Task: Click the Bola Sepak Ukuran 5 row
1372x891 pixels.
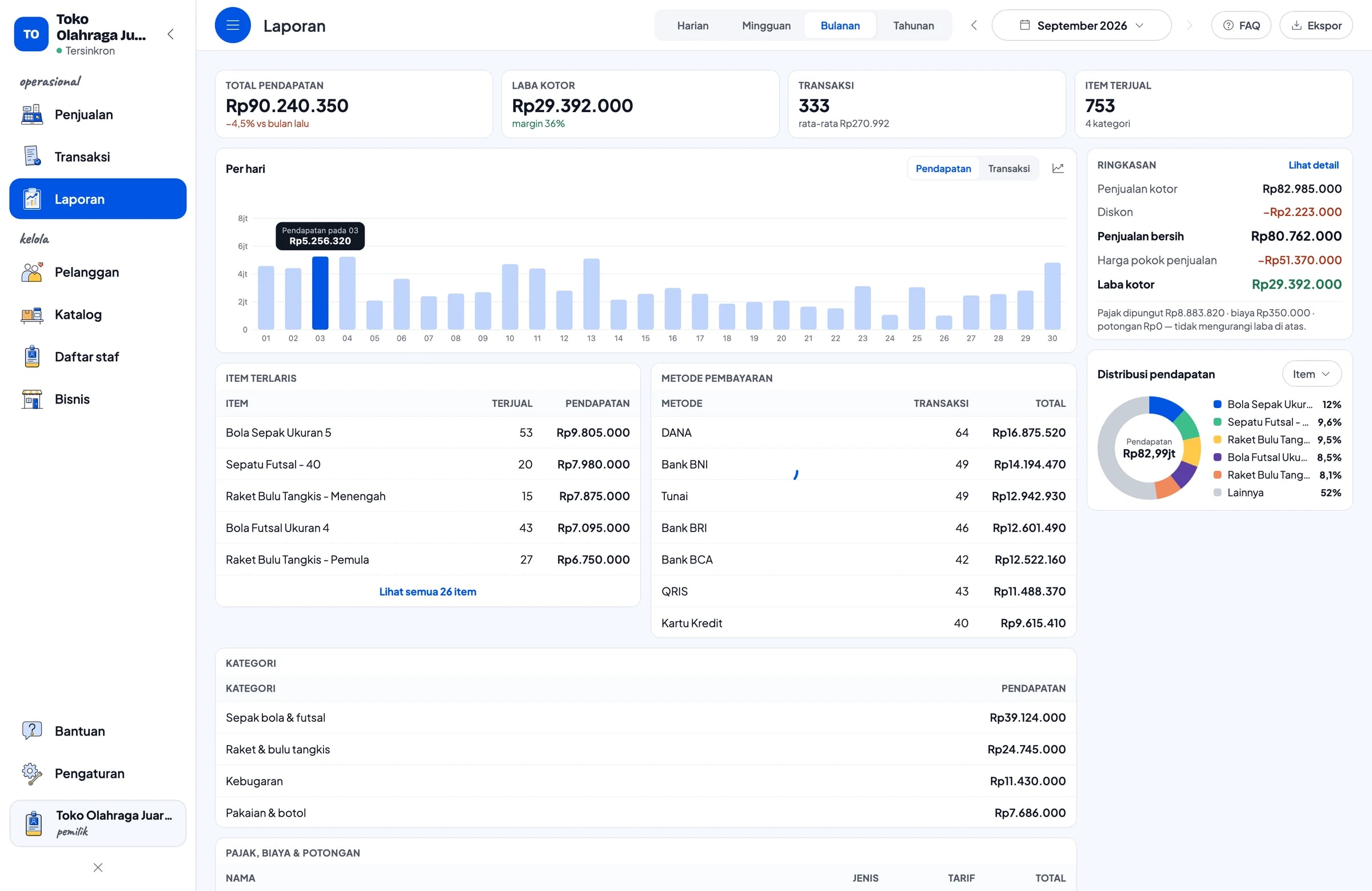Action: [x=428, y=432]
